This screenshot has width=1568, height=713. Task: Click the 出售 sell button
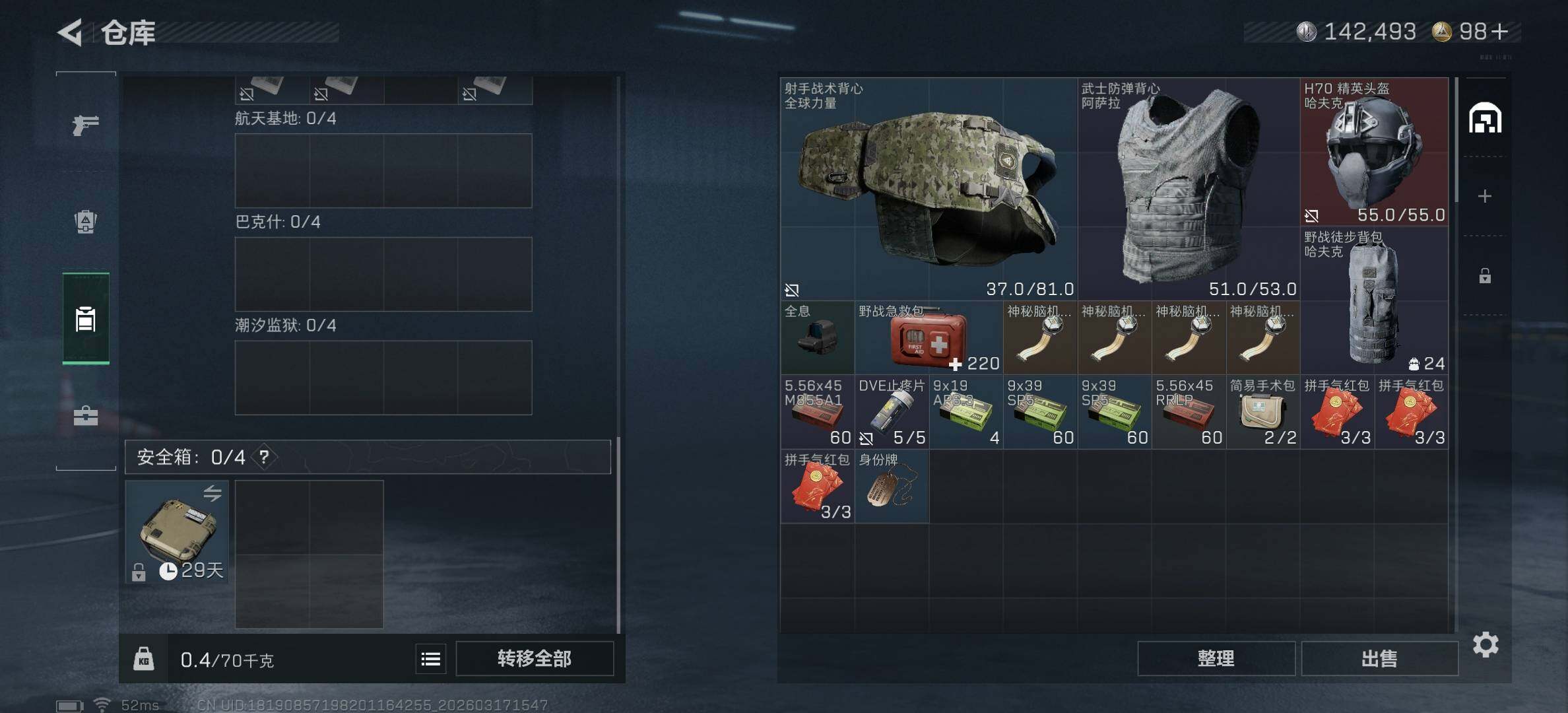(1379, 658)
